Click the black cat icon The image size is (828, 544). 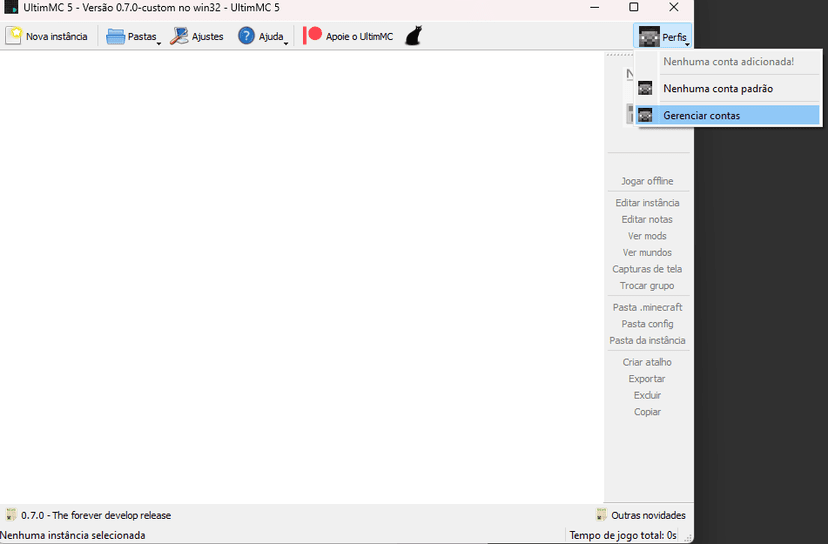[413, 36]
